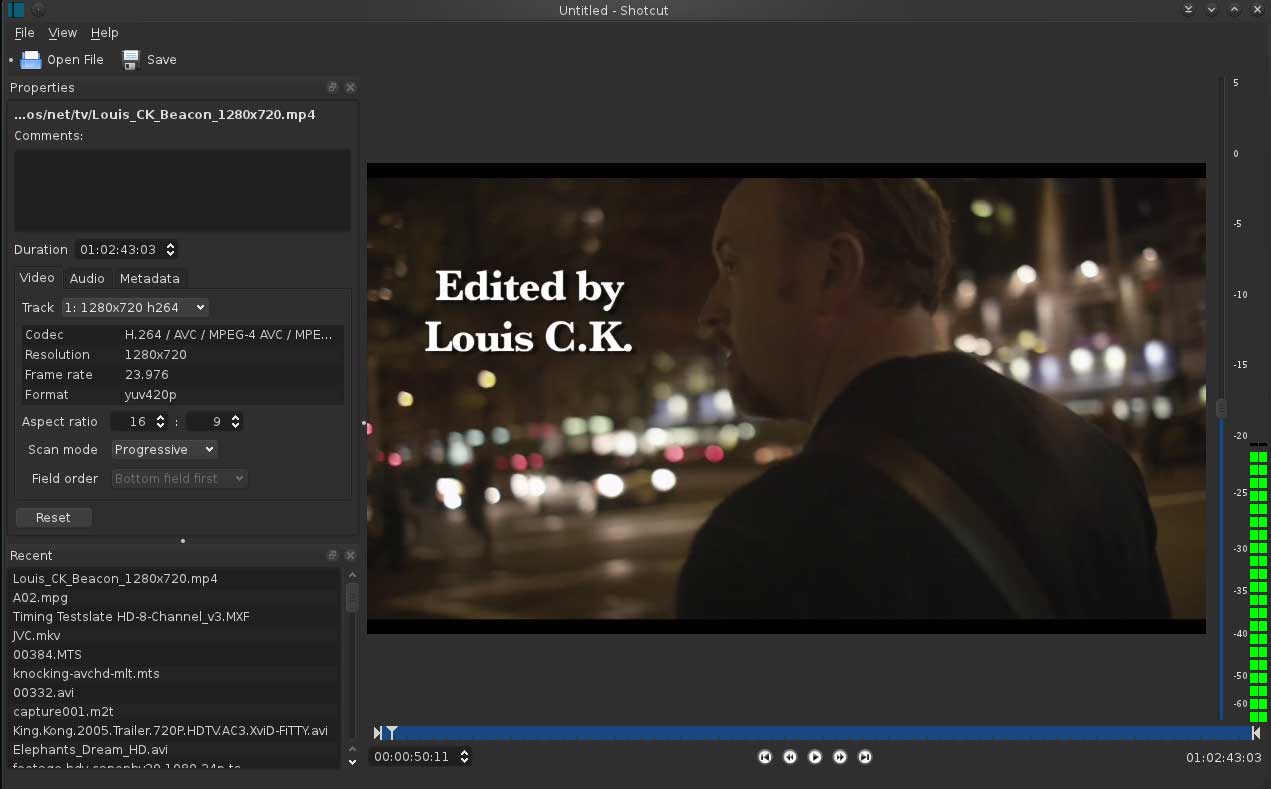This screenshot has height=789, width=1271.
Task: Switch to the Metadata tab
Action: [150, 278]
